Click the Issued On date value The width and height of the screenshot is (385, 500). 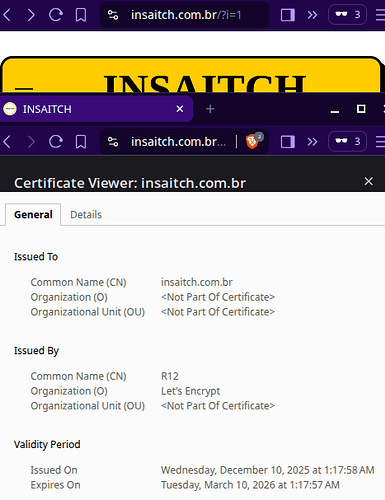tap(267, 470)
